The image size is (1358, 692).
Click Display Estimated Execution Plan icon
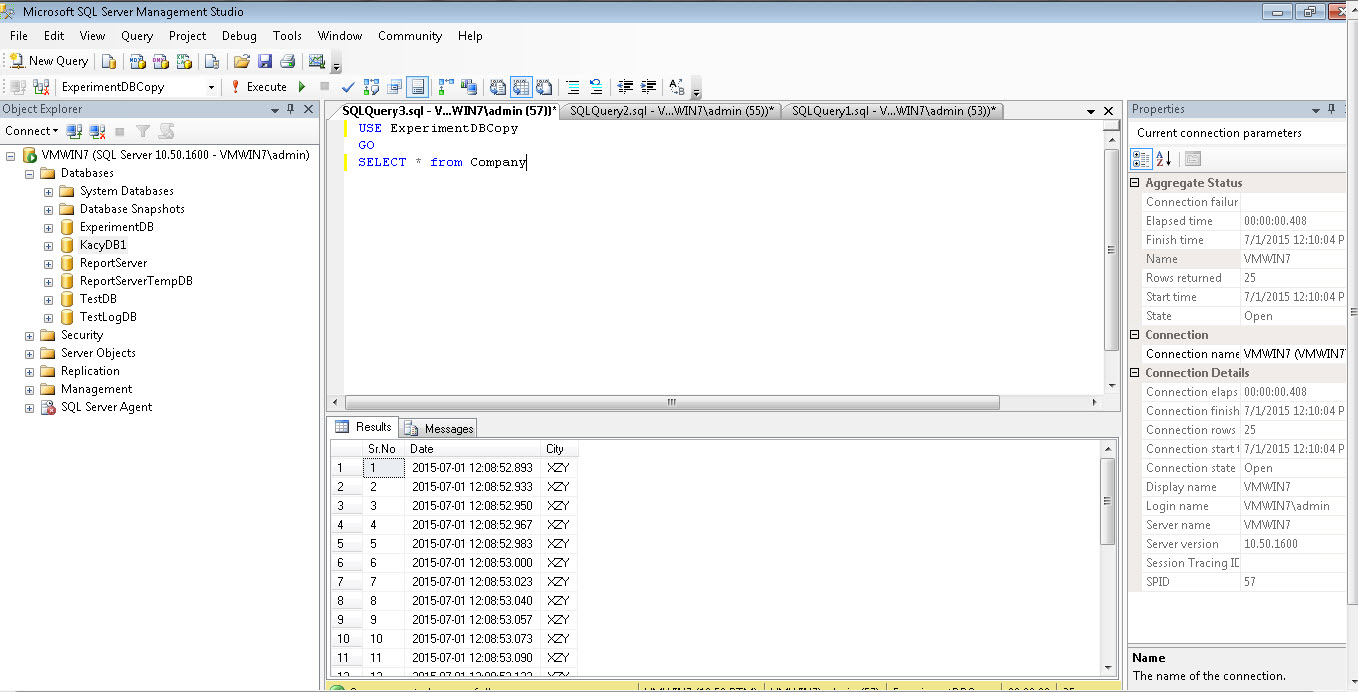point(371,87)
